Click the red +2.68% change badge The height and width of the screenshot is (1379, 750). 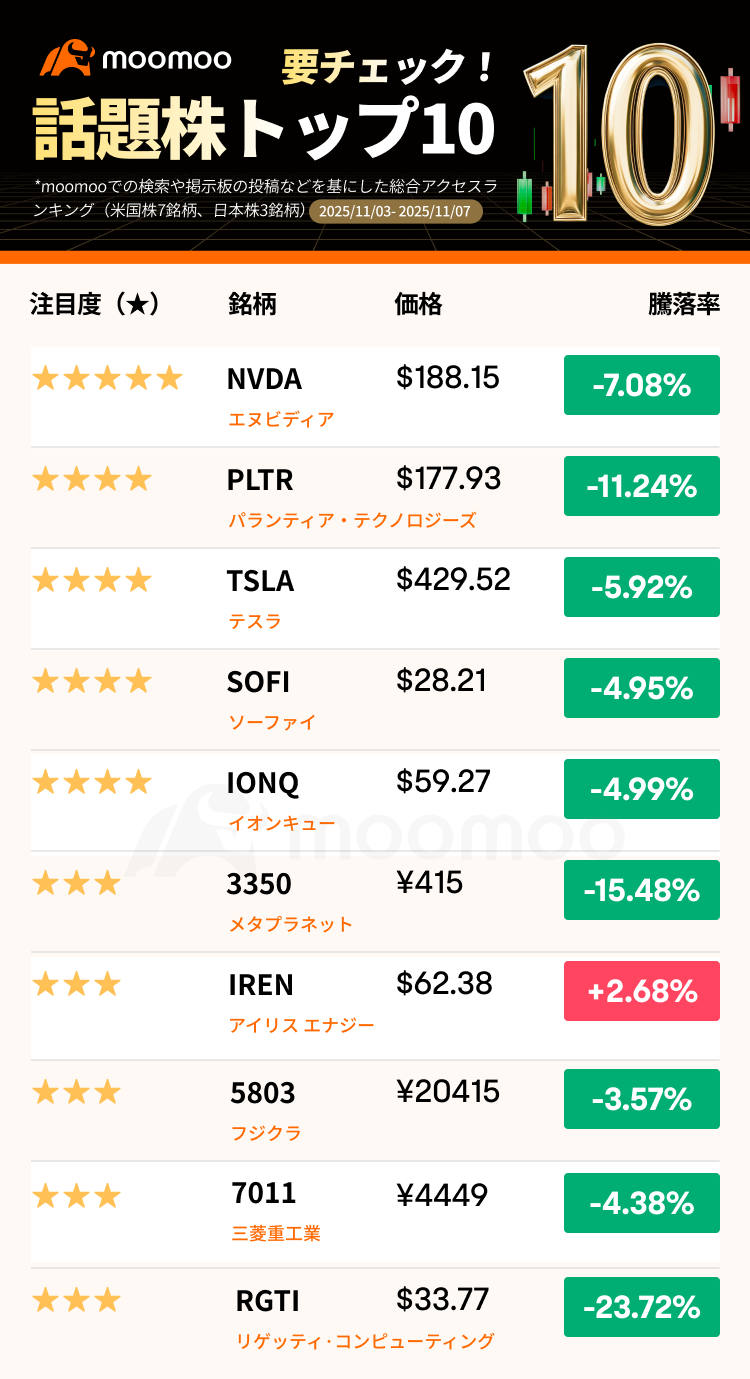[x=641, y=991]
